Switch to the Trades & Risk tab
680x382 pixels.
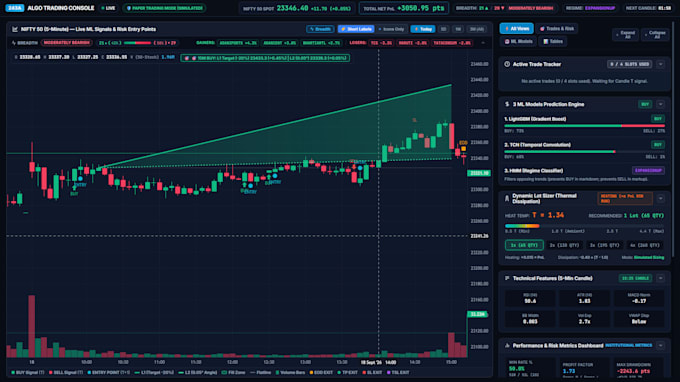pos(557,29)
